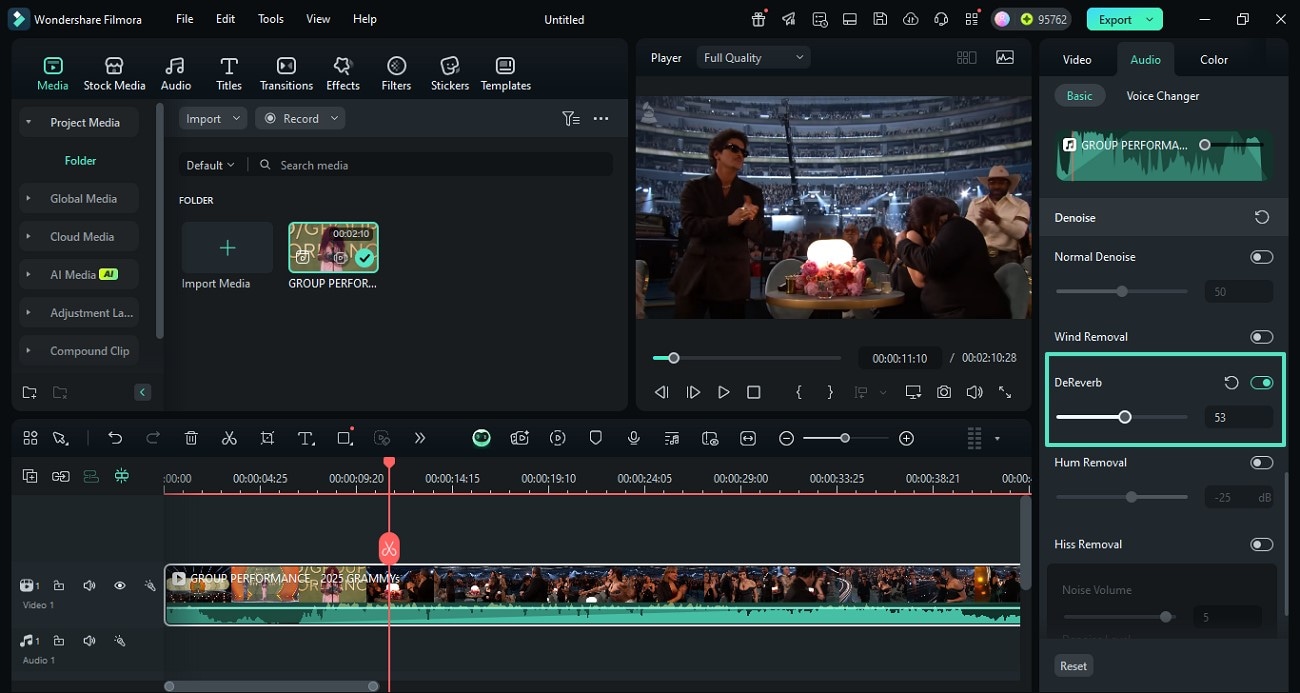Mute the Video 1 track
This screenshot has width=1300, height=693.
click(89, 585)
